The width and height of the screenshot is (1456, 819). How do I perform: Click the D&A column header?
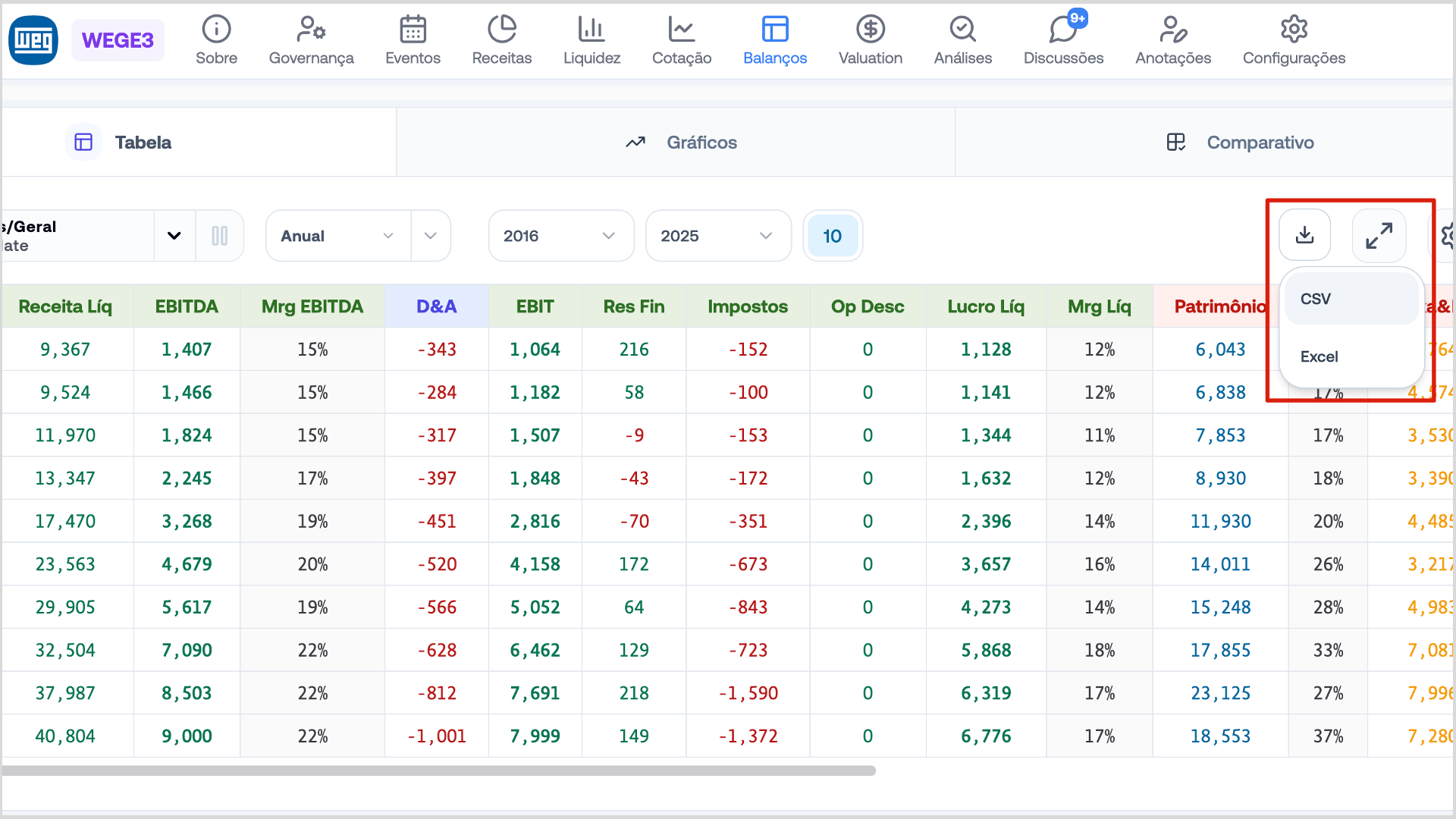436,306
